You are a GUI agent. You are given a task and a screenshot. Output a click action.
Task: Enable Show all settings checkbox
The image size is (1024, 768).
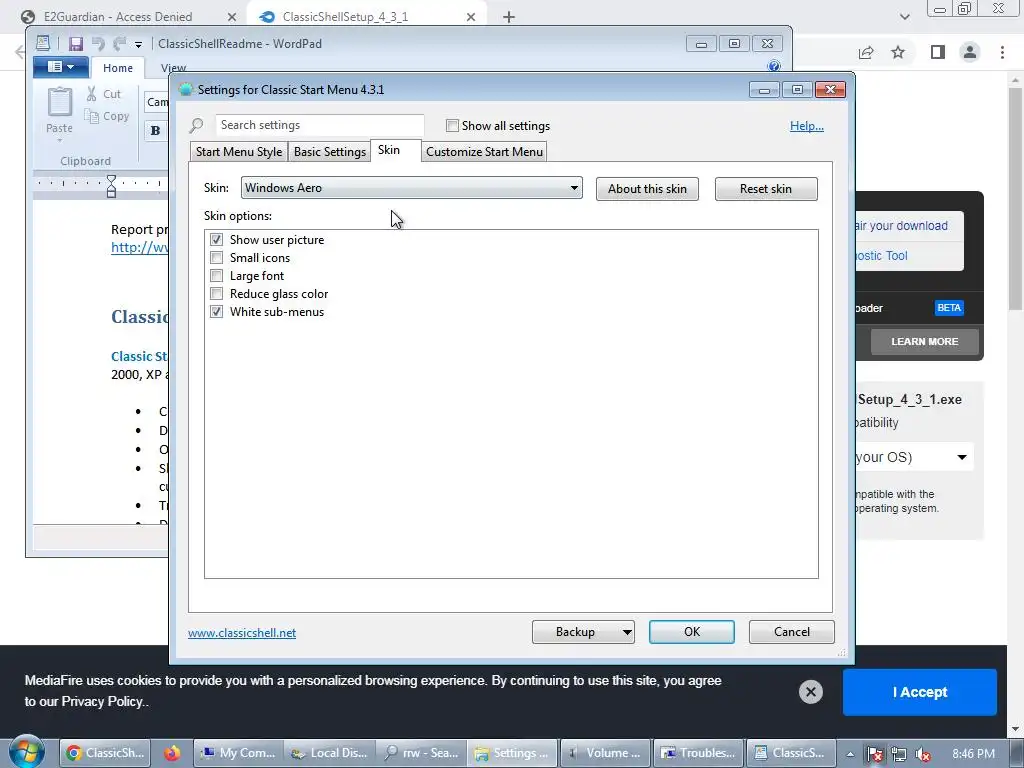[452, 125]
